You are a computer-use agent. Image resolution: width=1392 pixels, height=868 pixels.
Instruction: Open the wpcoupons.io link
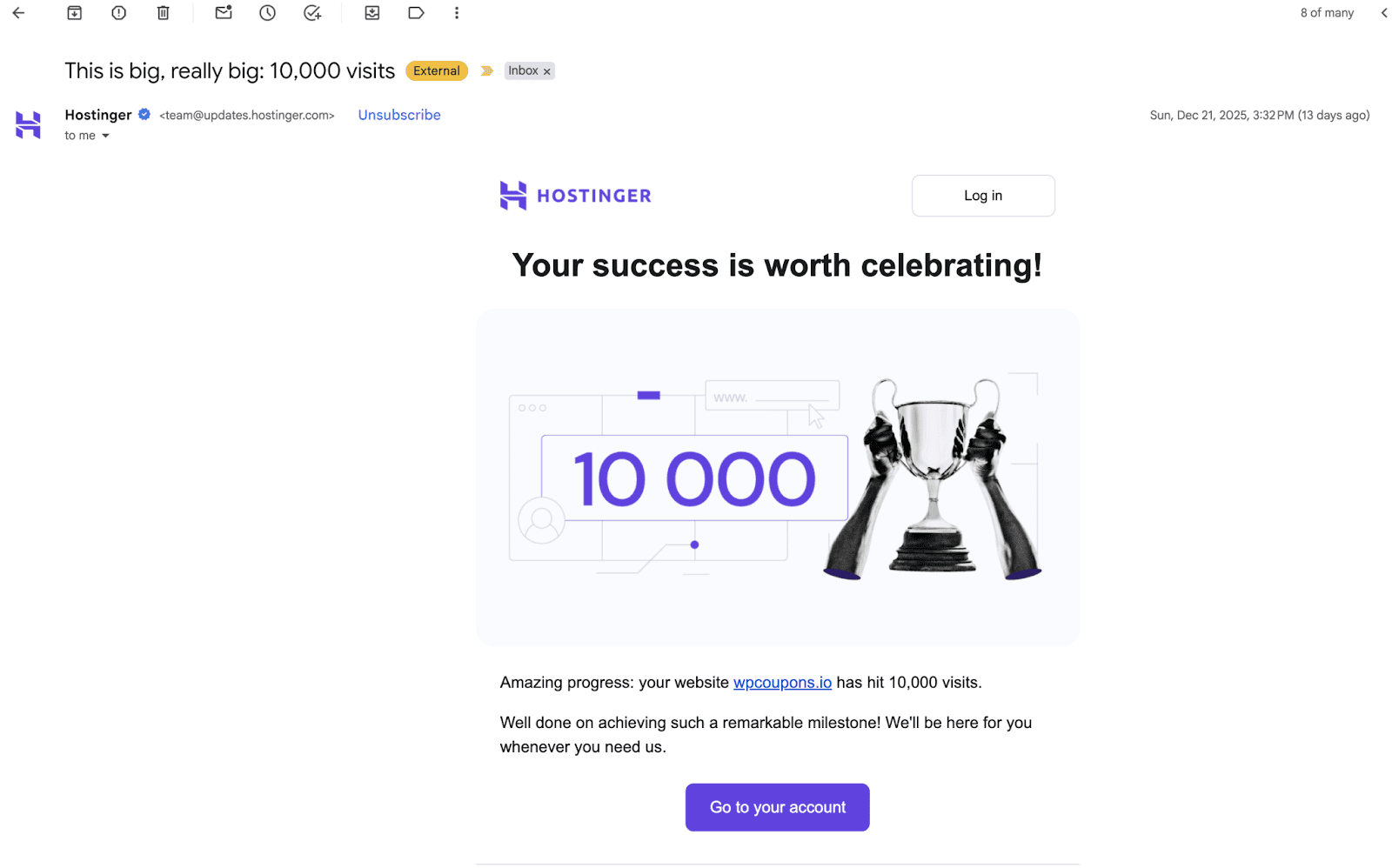(x=781, y=683)
